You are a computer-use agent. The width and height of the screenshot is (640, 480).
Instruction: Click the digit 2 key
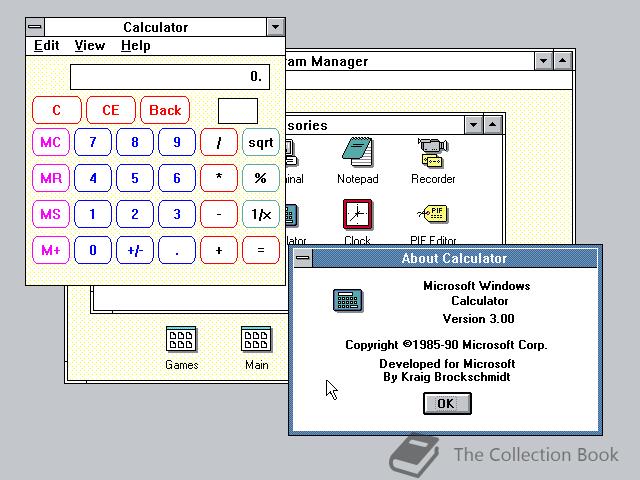[x=135, y=214]
